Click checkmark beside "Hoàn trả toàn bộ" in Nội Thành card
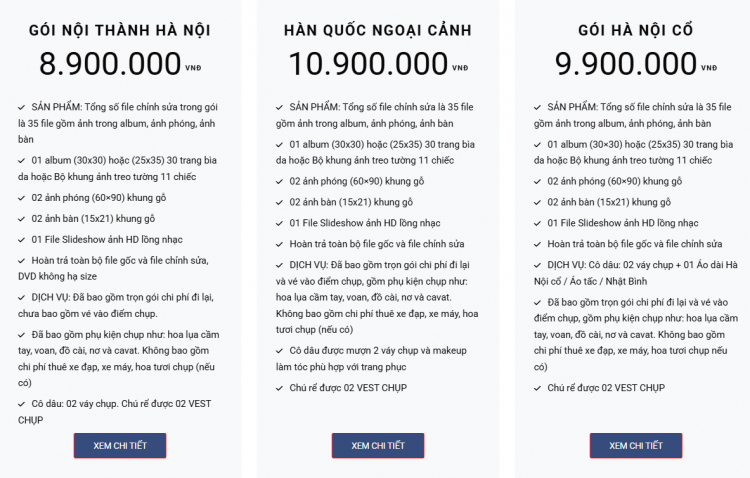 [x=21, y=260]
